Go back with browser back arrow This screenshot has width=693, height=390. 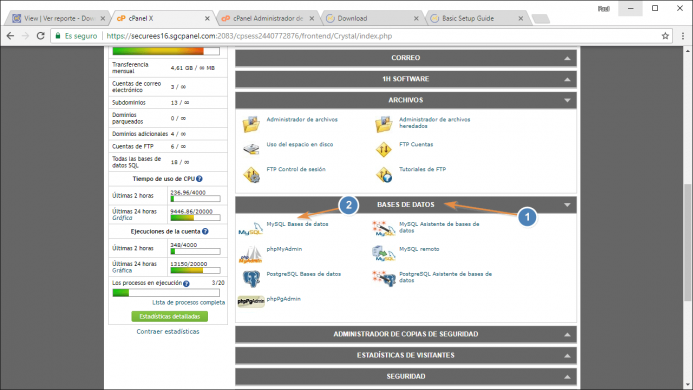click(10, 36)
